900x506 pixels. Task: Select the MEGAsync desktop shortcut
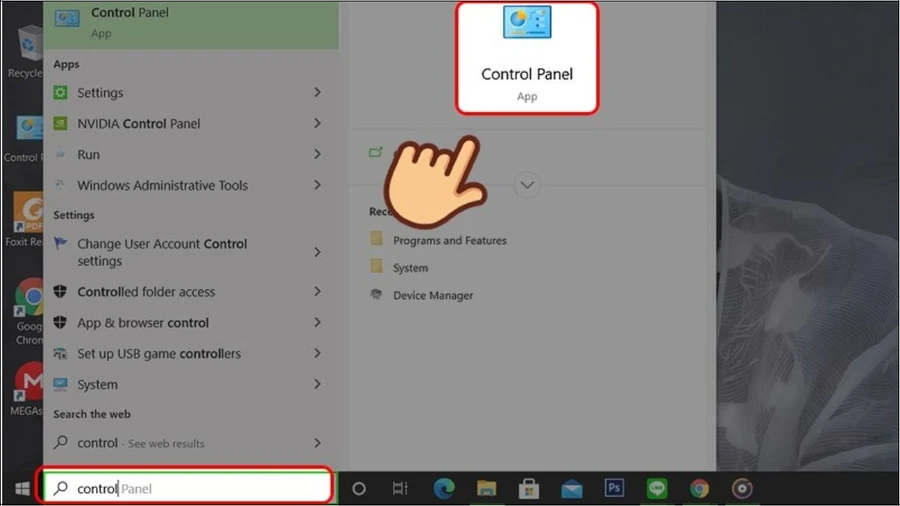[26, 389]
